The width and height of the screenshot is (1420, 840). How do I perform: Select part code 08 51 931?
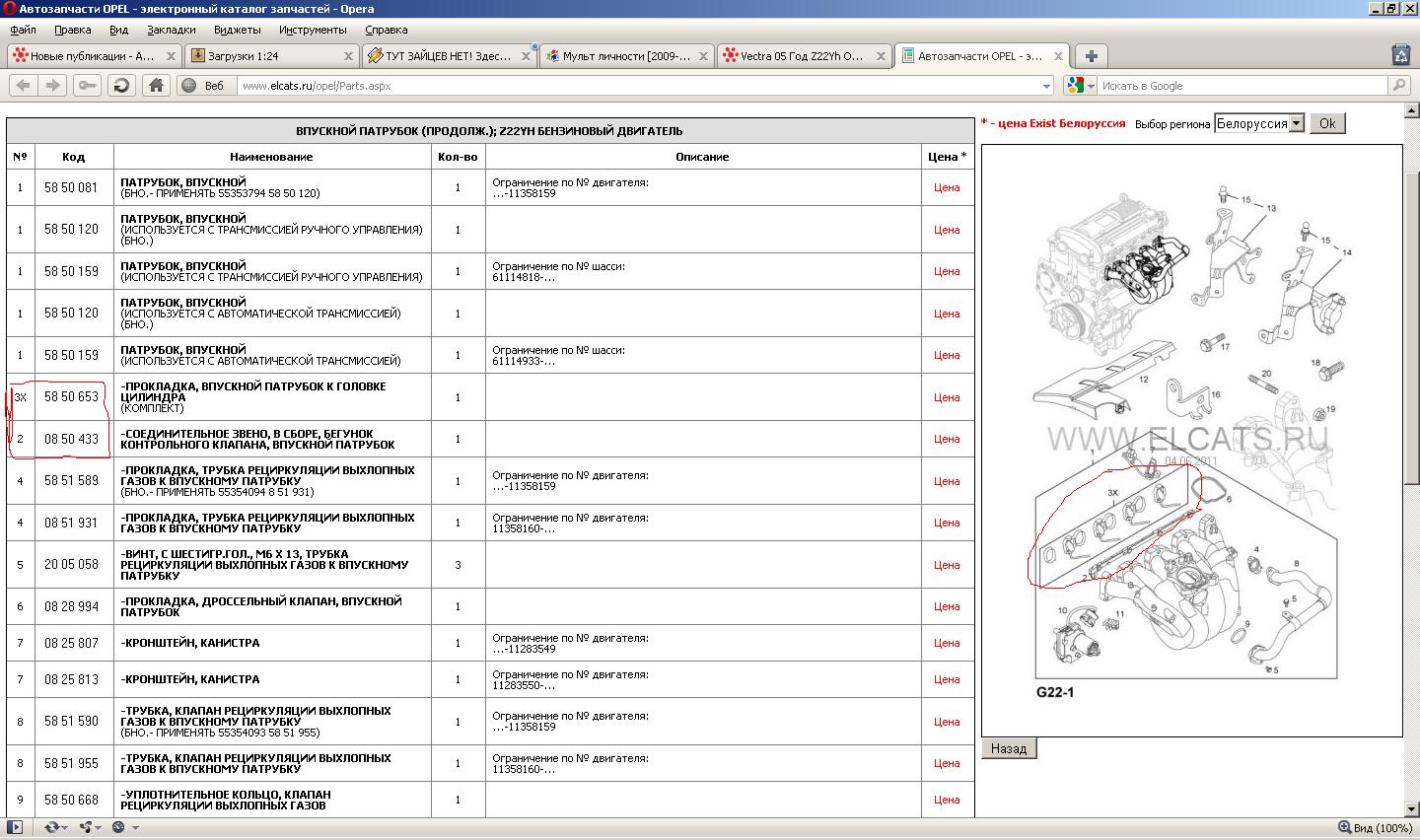(x=71, y=523)
